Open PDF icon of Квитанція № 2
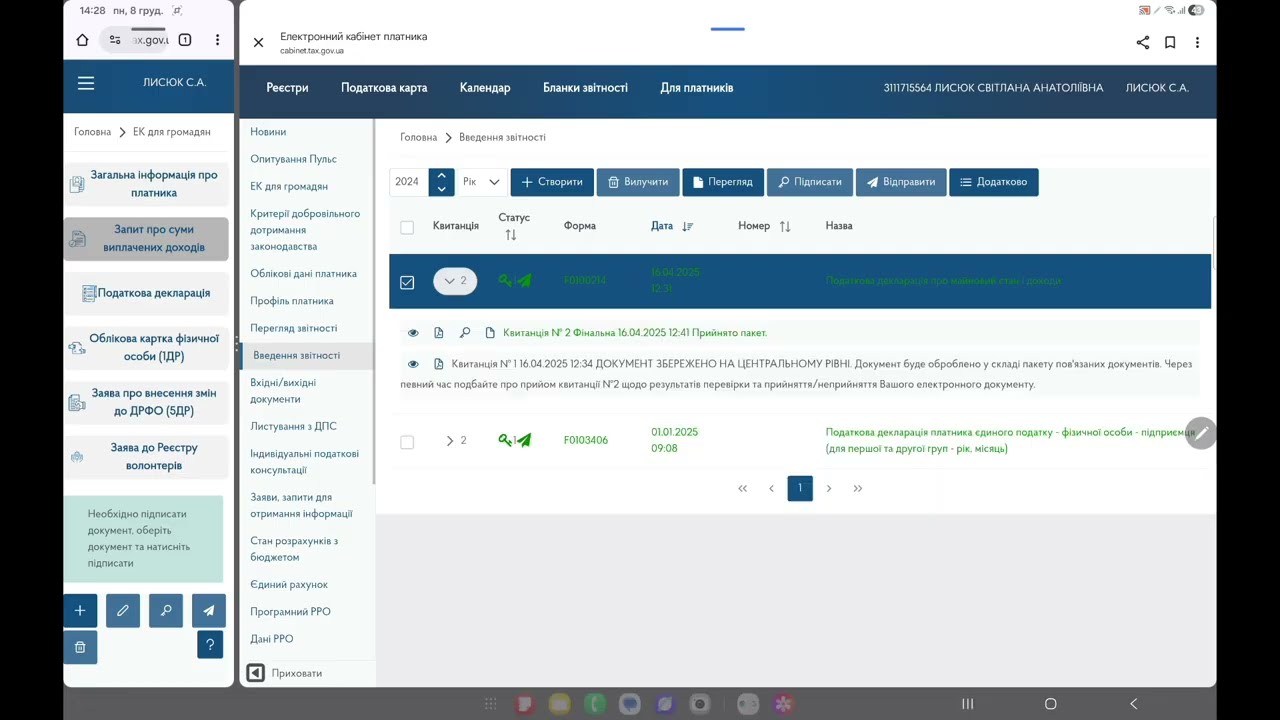This screenshot has height=720, width=1280. pyautogui.click(x=439, y=333)
